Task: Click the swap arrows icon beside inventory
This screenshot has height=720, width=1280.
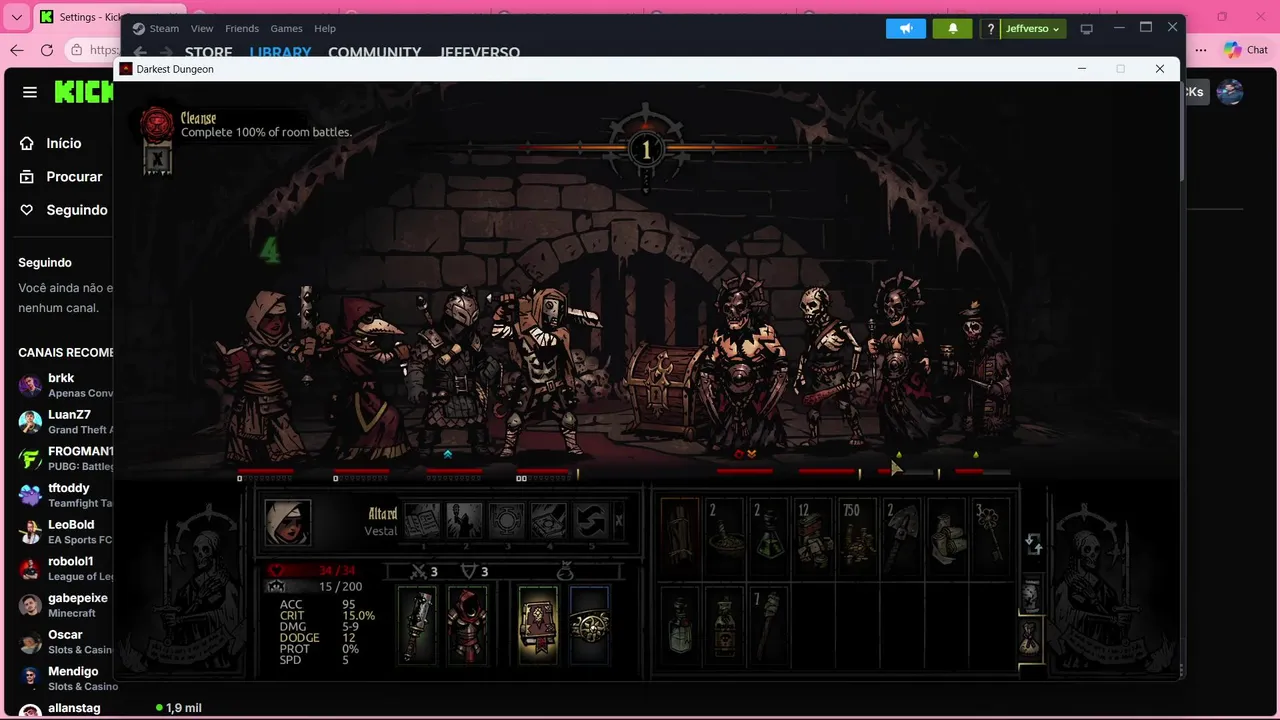Action: click(1034, 544)
